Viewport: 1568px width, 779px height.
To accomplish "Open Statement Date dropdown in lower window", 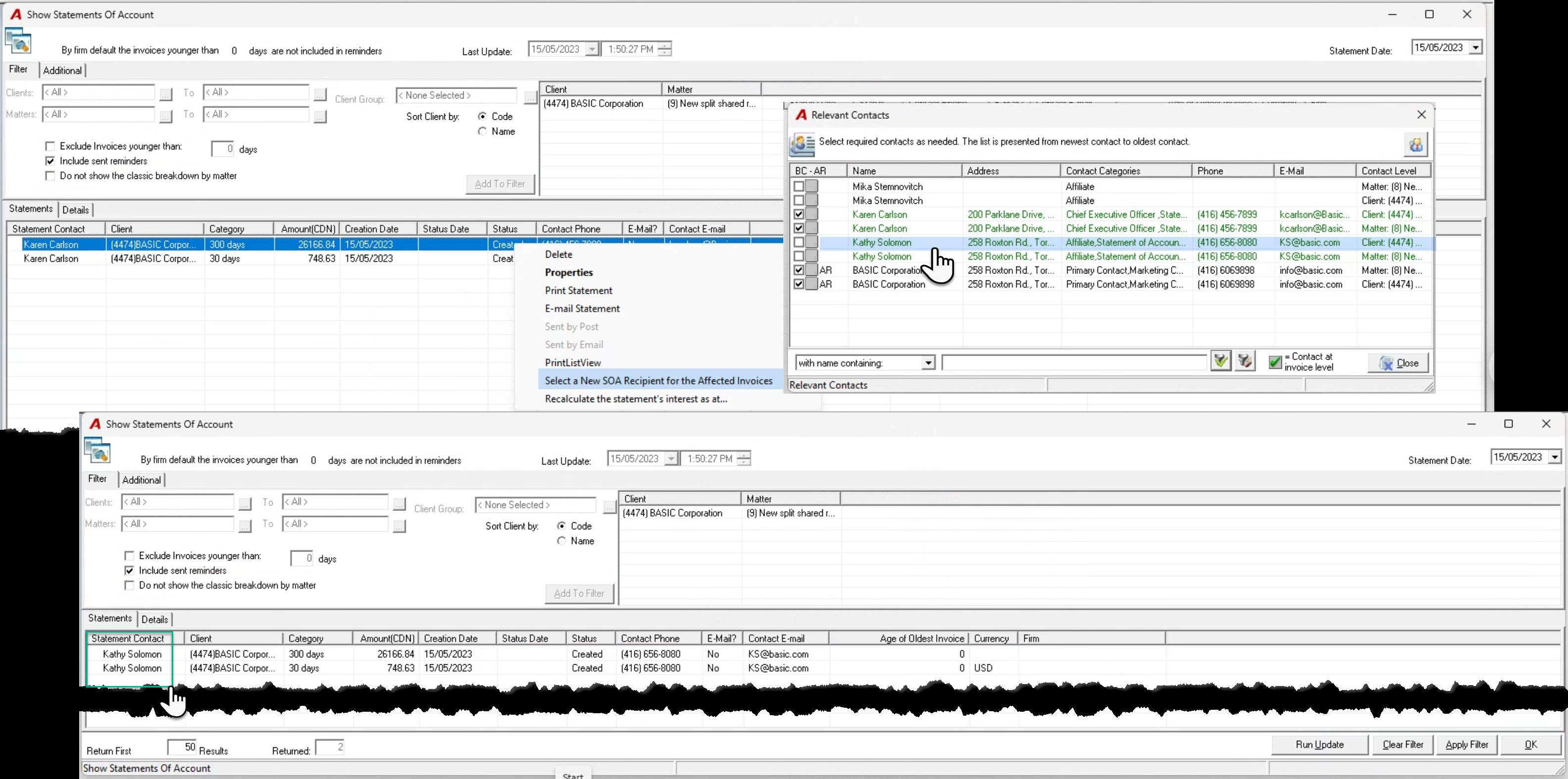I will pos(1555,457).
